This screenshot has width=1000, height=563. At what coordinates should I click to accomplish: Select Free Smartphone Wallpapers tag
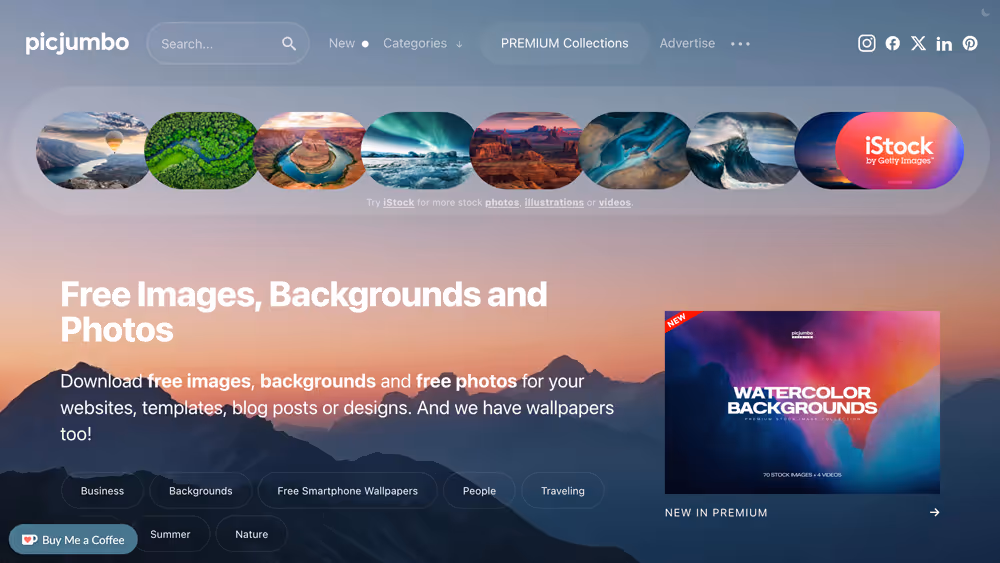point(348,490)
